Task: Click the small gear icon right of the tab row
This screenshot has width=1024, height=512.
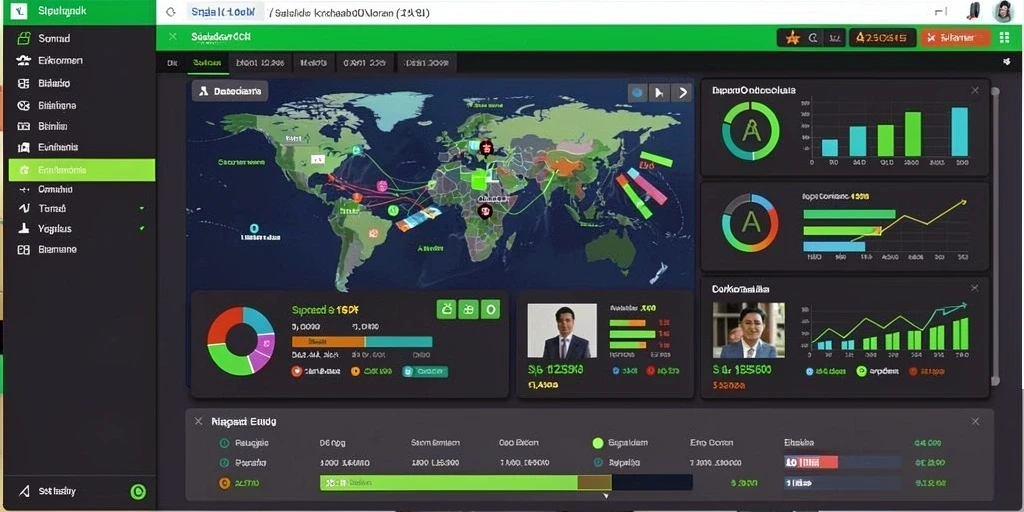Action: (x=1006, y=62)
